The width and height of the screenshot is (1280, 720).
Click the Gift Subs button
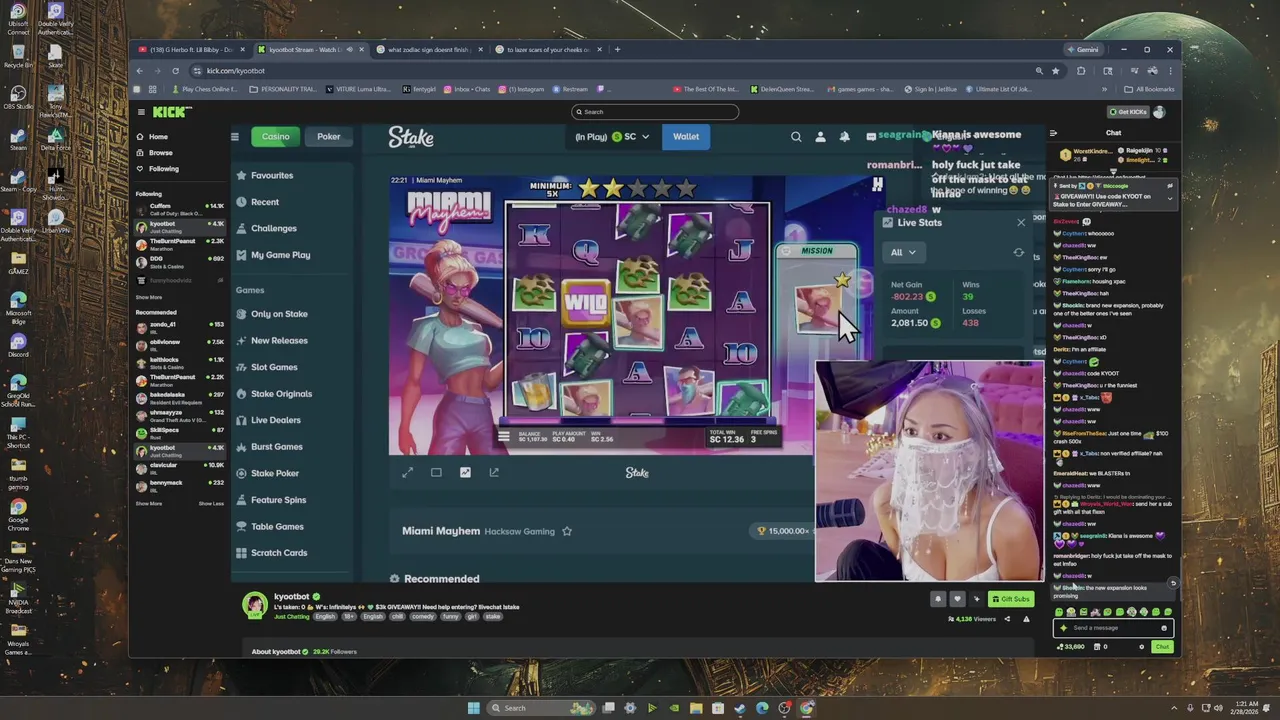coord(1010,599)
